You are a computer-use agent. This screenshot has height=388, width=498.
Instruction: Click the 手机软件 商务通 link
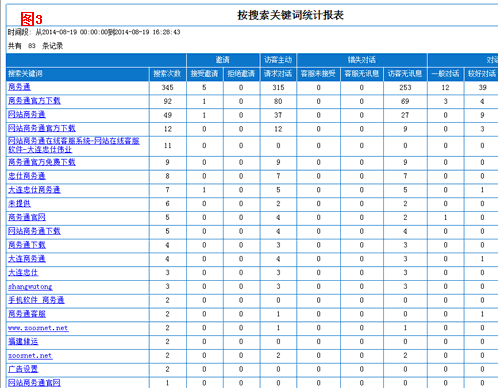pos(36,300)
